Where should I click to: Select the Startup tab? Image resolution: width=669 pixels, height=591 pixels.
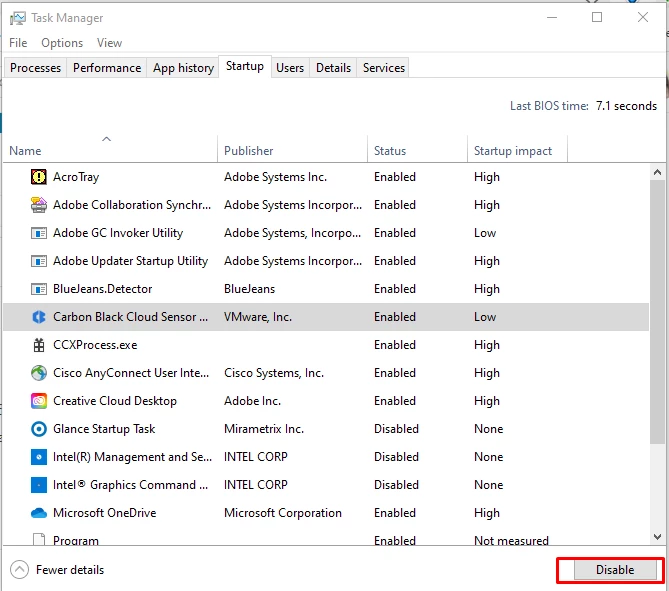click(245, 66)
